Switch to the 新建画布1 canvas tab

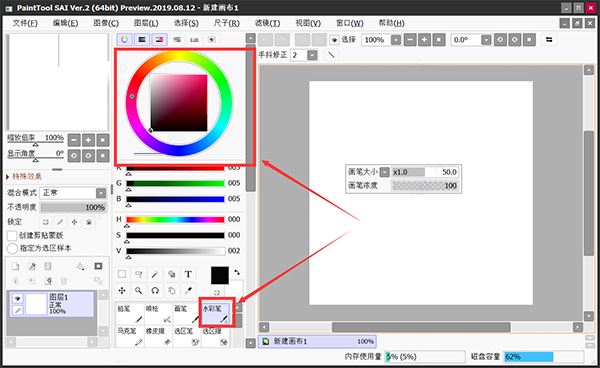pyautogui.click(x=317, y=341)
